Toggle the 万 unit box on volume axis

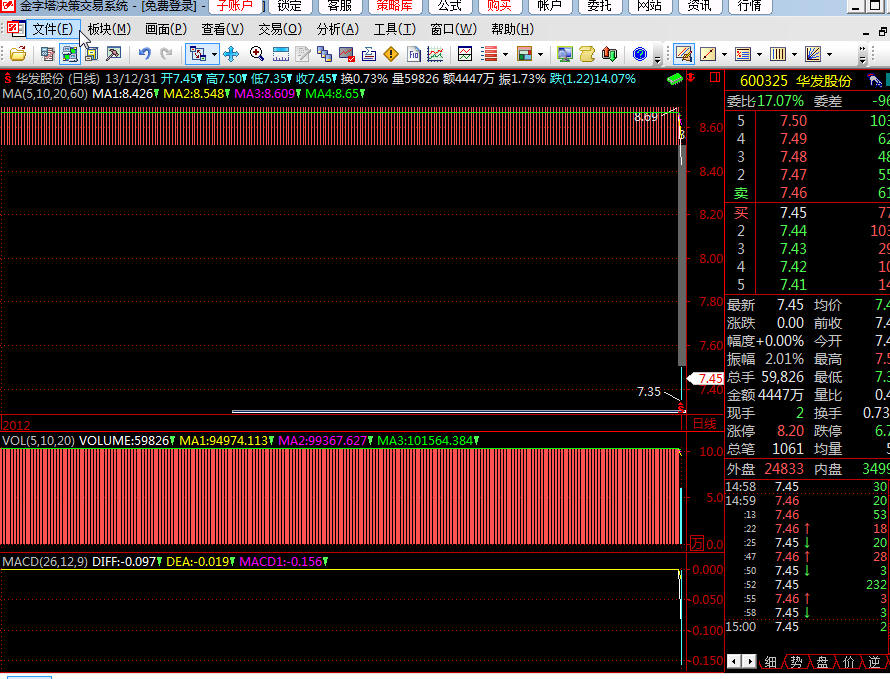[x=697, y=544]
